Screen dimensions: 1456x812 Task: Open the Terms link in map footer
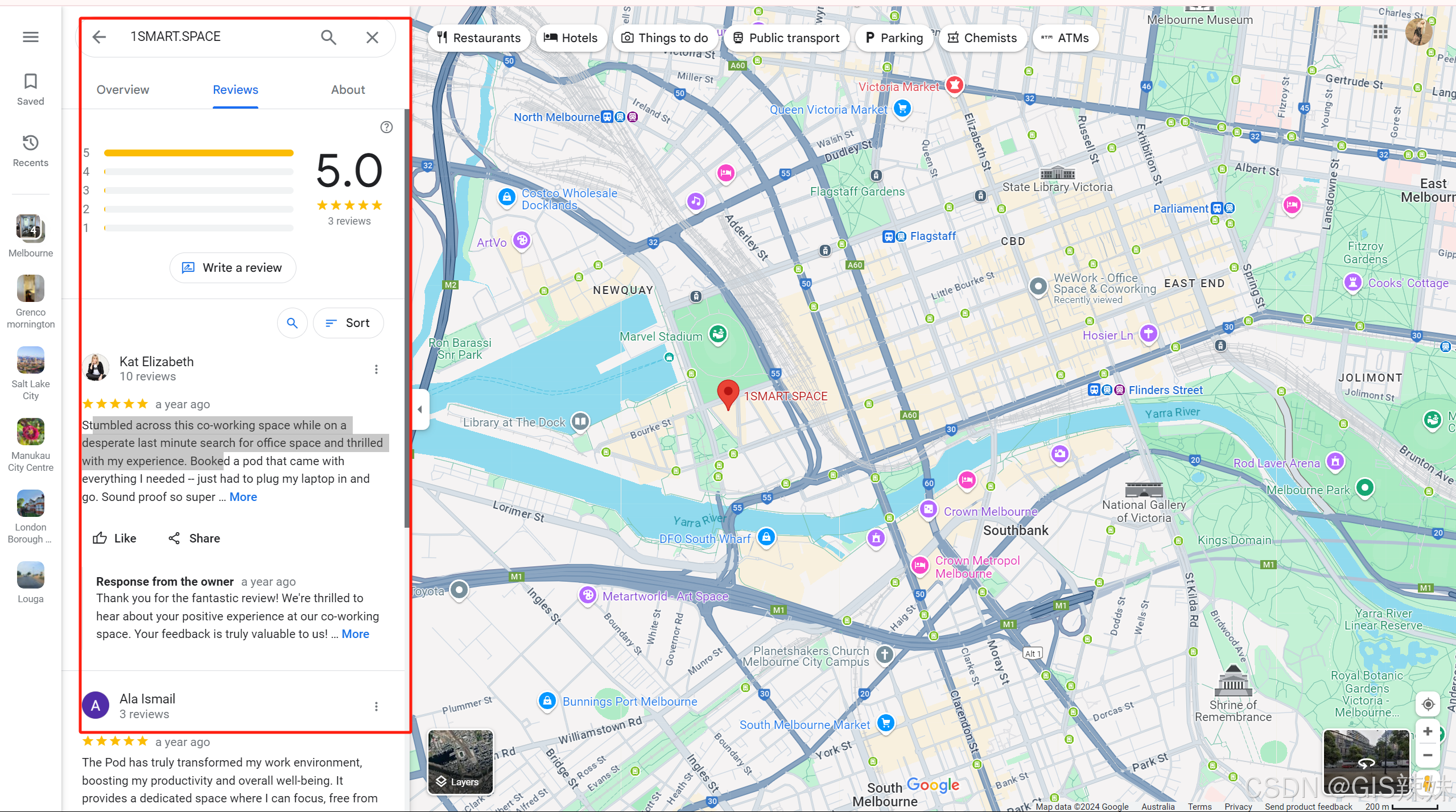[x=1199, y=806]
